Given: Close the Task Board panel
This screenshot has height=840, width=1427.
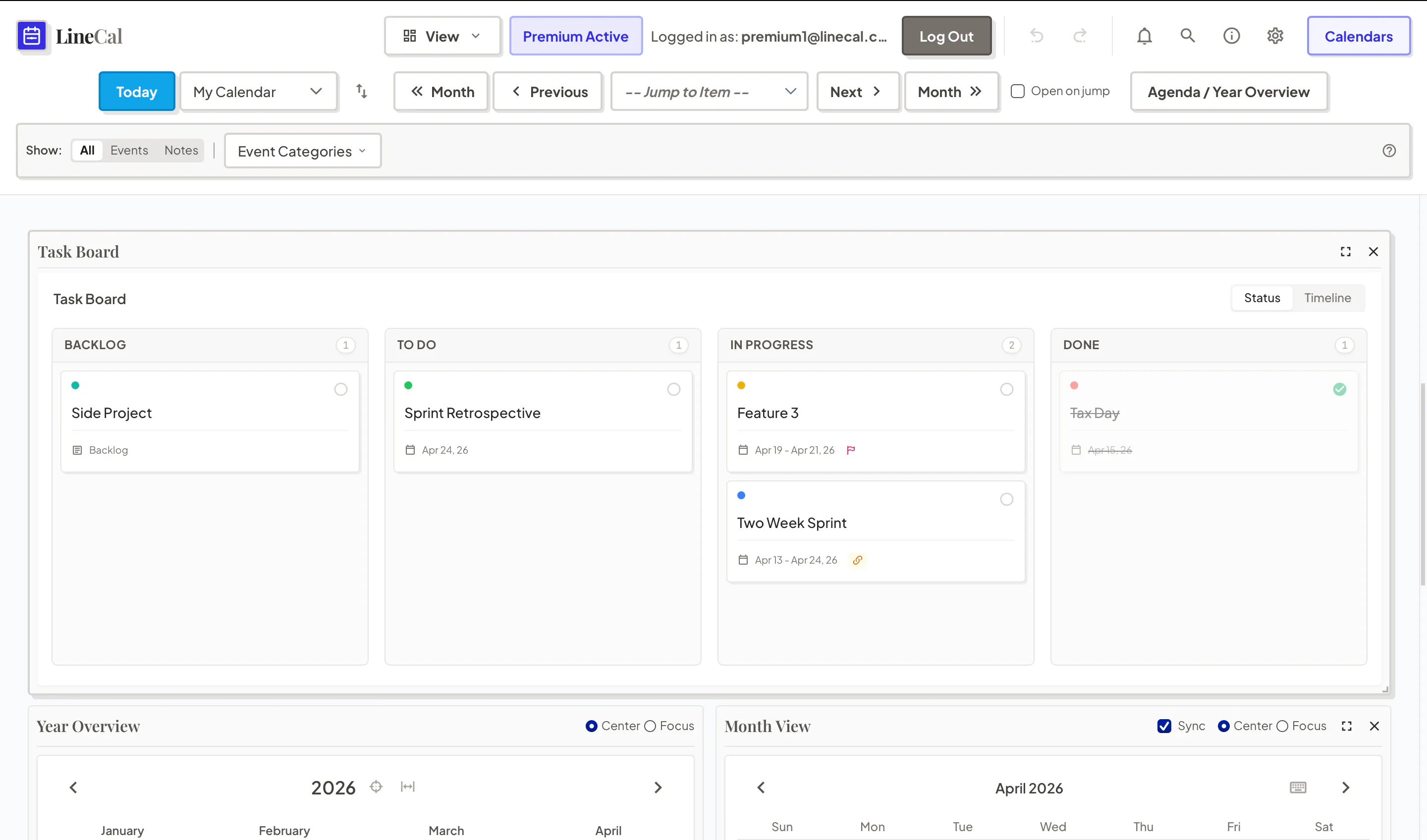Looking at the screenshot, I should (x=1374, y=252).
